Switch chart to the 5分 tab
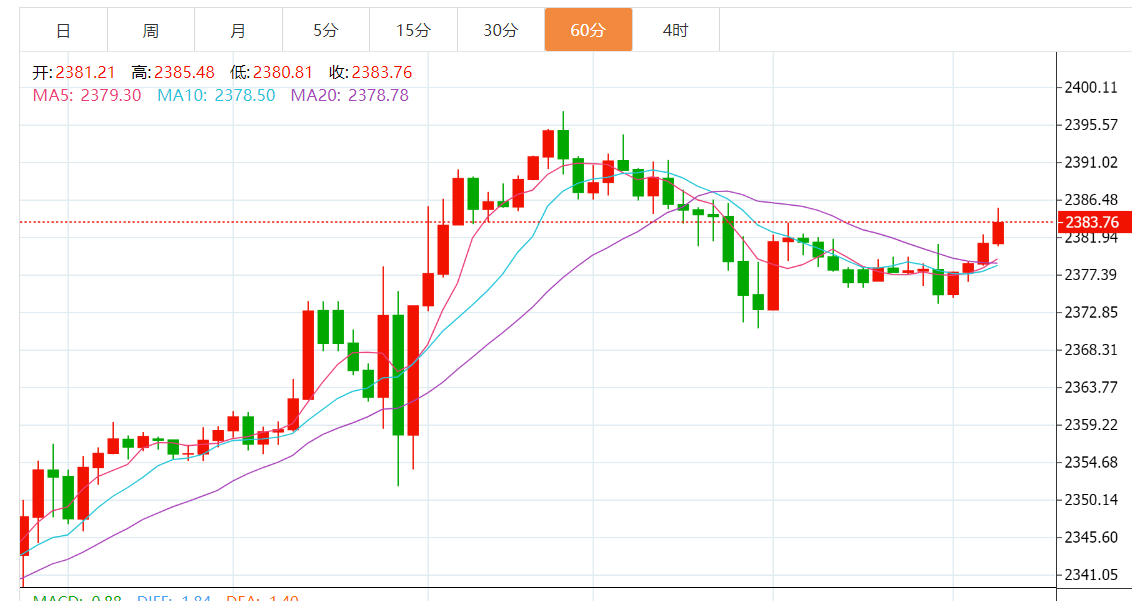 pos(326,30)
